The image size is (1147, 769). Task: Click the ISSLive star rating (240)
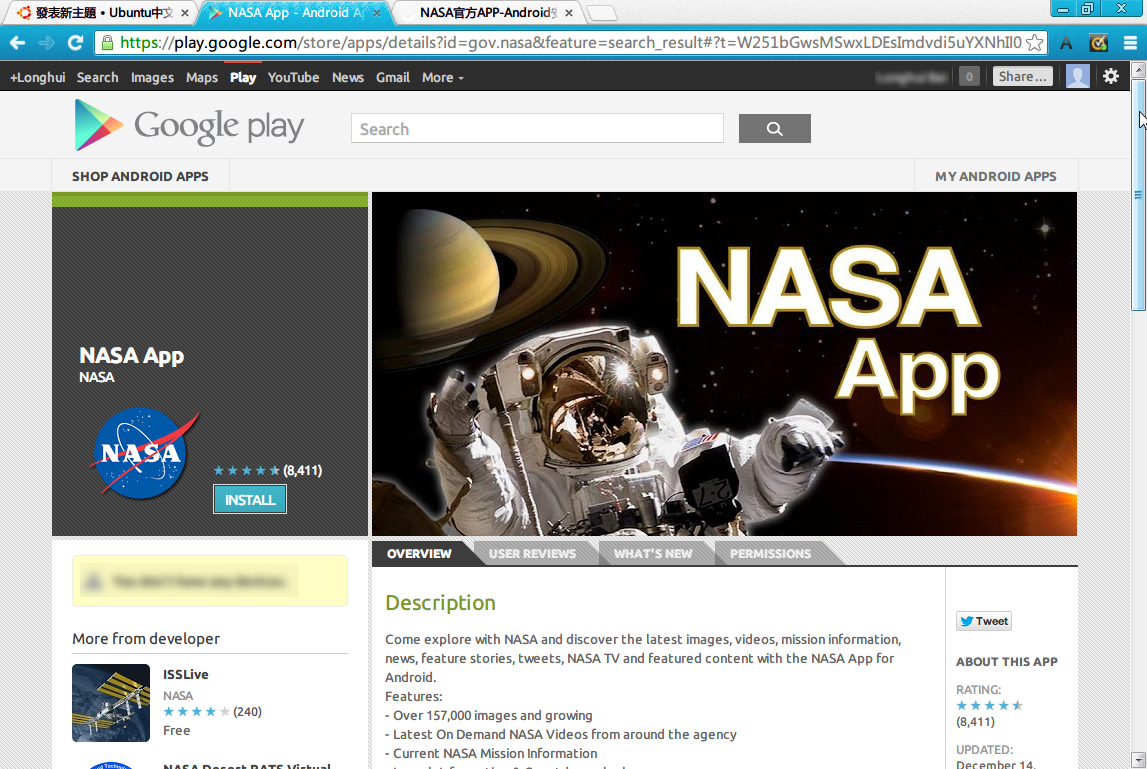(x=212, y=712)
